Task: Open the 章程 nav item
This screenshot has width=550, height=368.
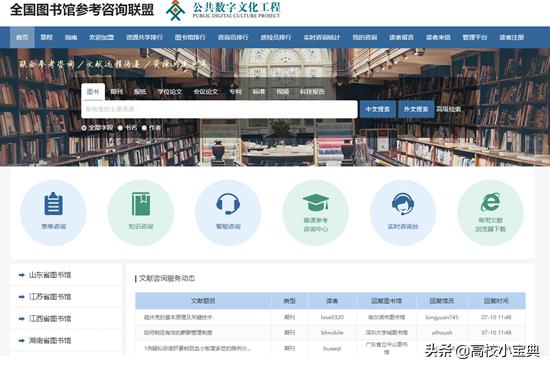Action: point(46,37)
